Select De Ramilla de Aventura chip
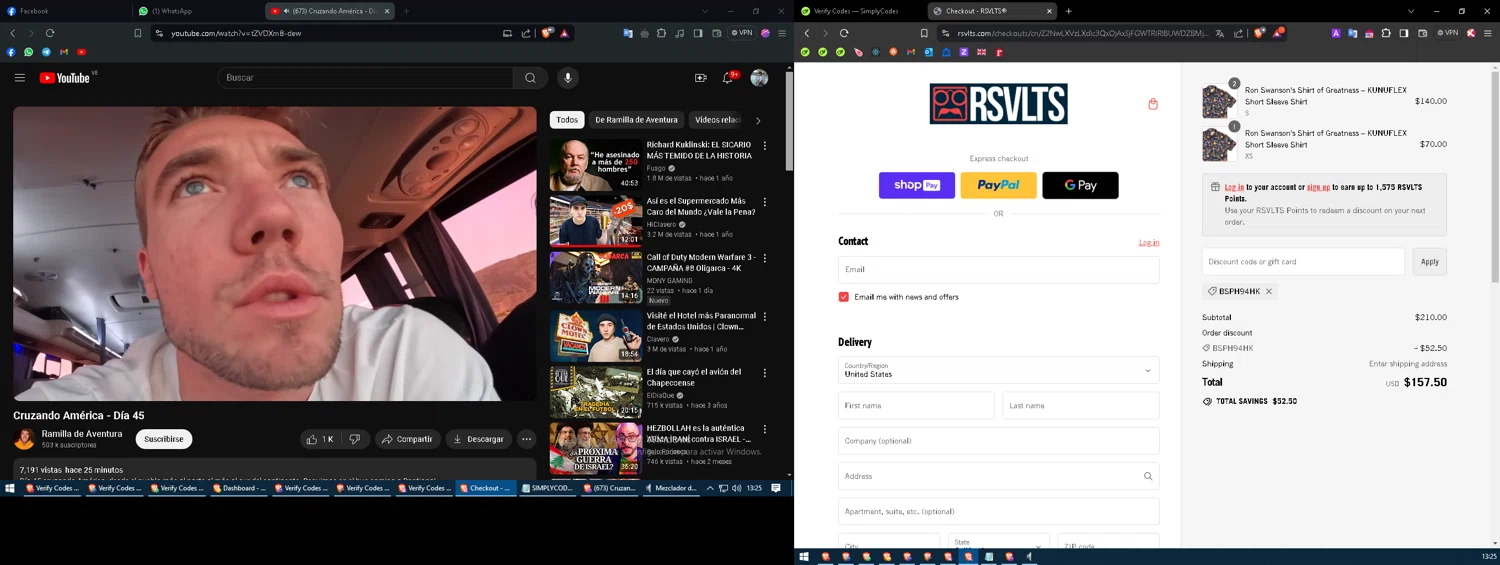Viewport: 1500px width, 565px height. coord(636,120)
